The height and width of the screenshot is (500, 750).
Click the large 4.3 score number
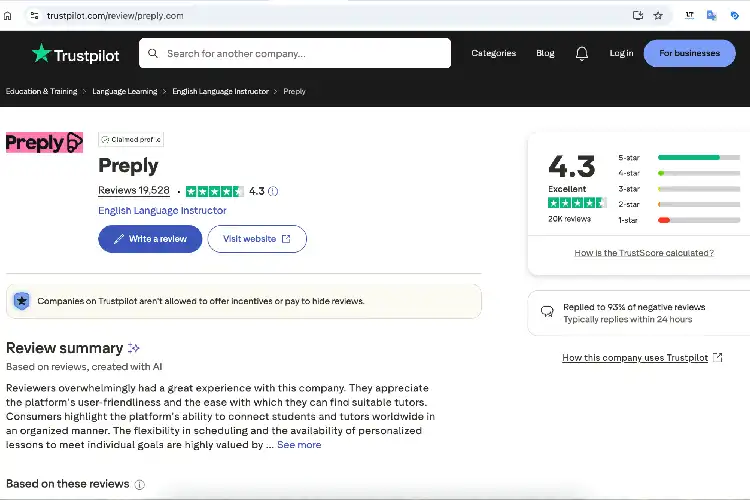(x=572, y=166)
